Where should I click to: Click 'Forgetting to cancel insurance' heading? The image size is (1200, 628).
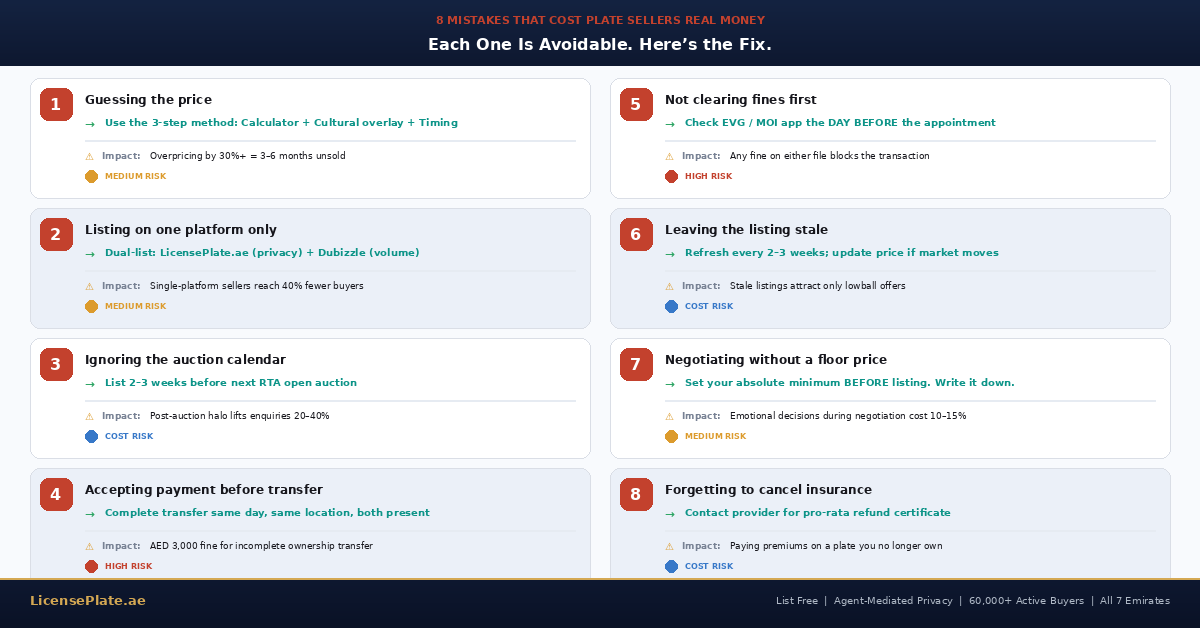(768, 490)
